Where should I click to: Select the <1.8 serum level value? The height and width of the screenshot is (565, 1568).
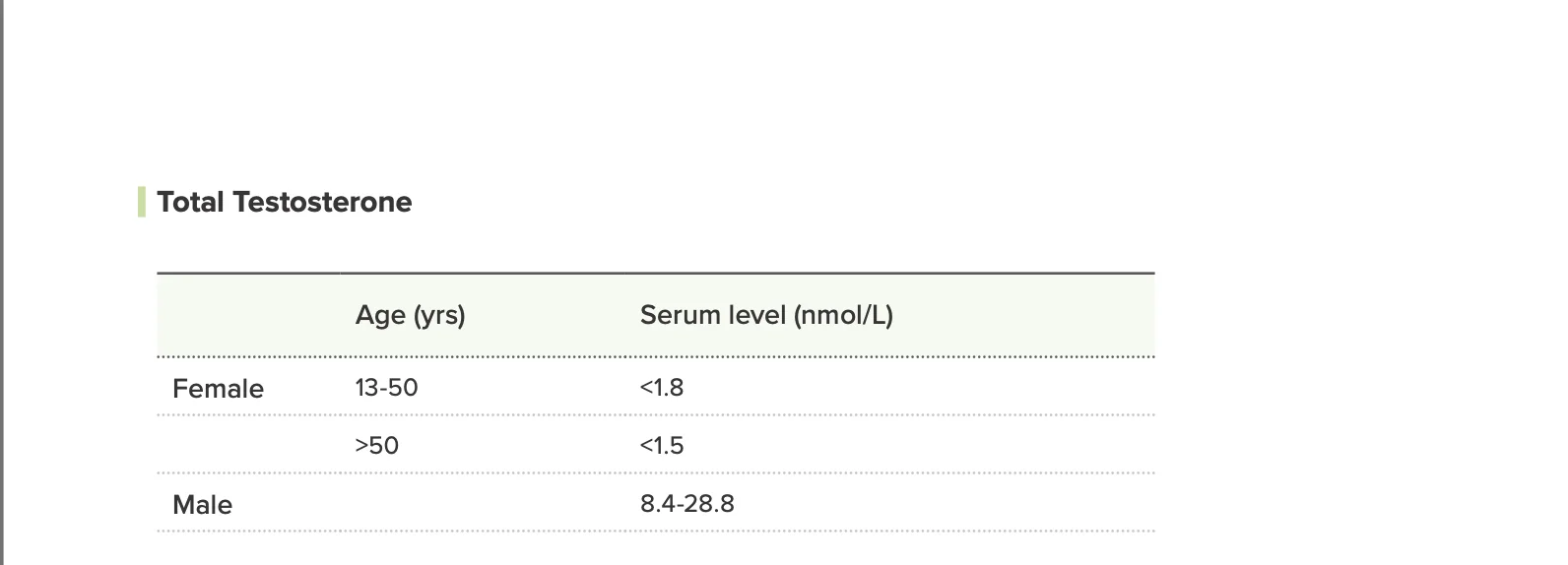click(662, 388)
